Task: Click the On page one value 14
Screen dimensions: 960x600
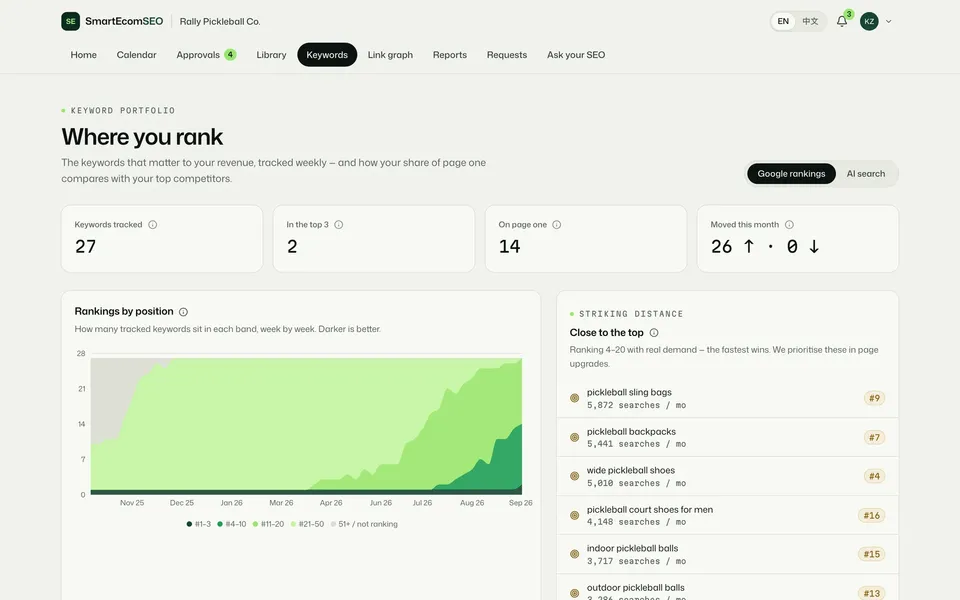Action: (x=509, y=247)
